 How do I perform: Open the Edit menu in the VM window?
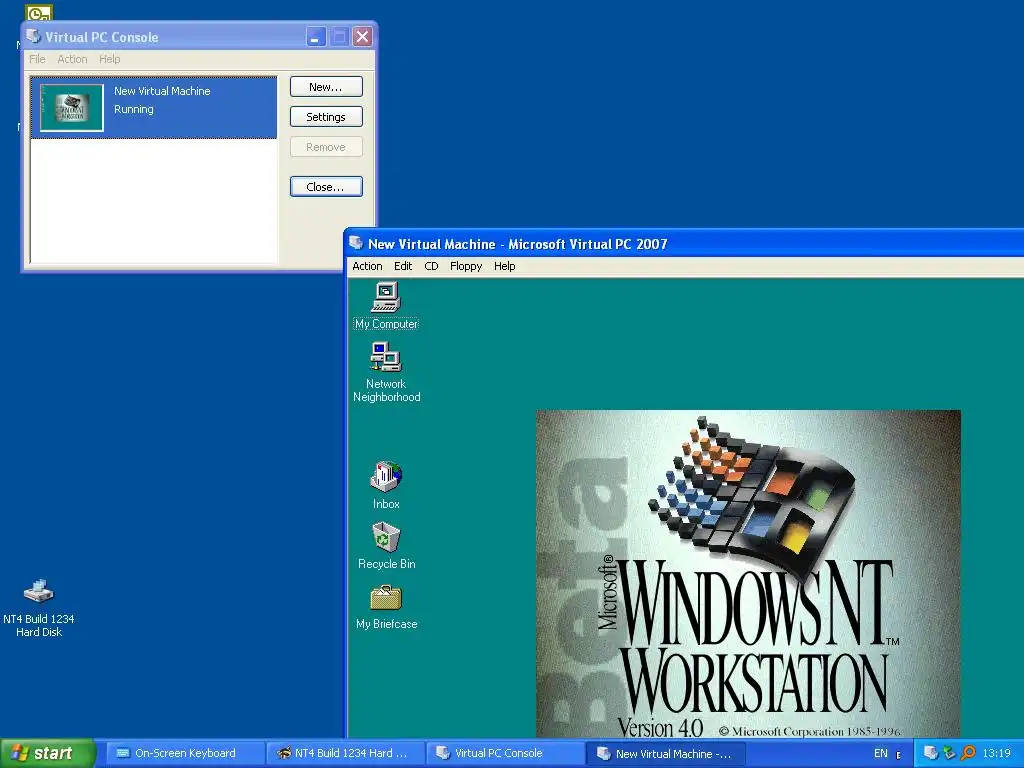(x=403, y=266)
